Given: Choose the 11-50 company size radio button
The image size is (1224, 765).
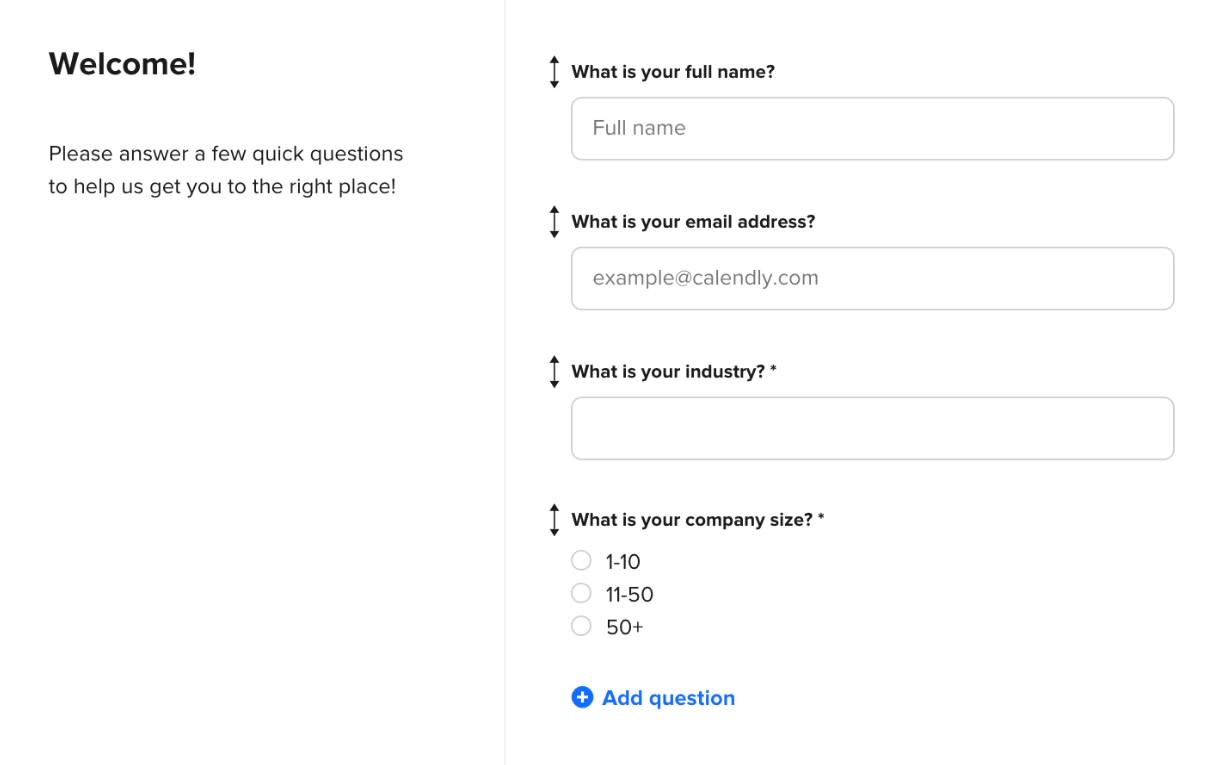Looking at the screenshot, I should [581, 594].
